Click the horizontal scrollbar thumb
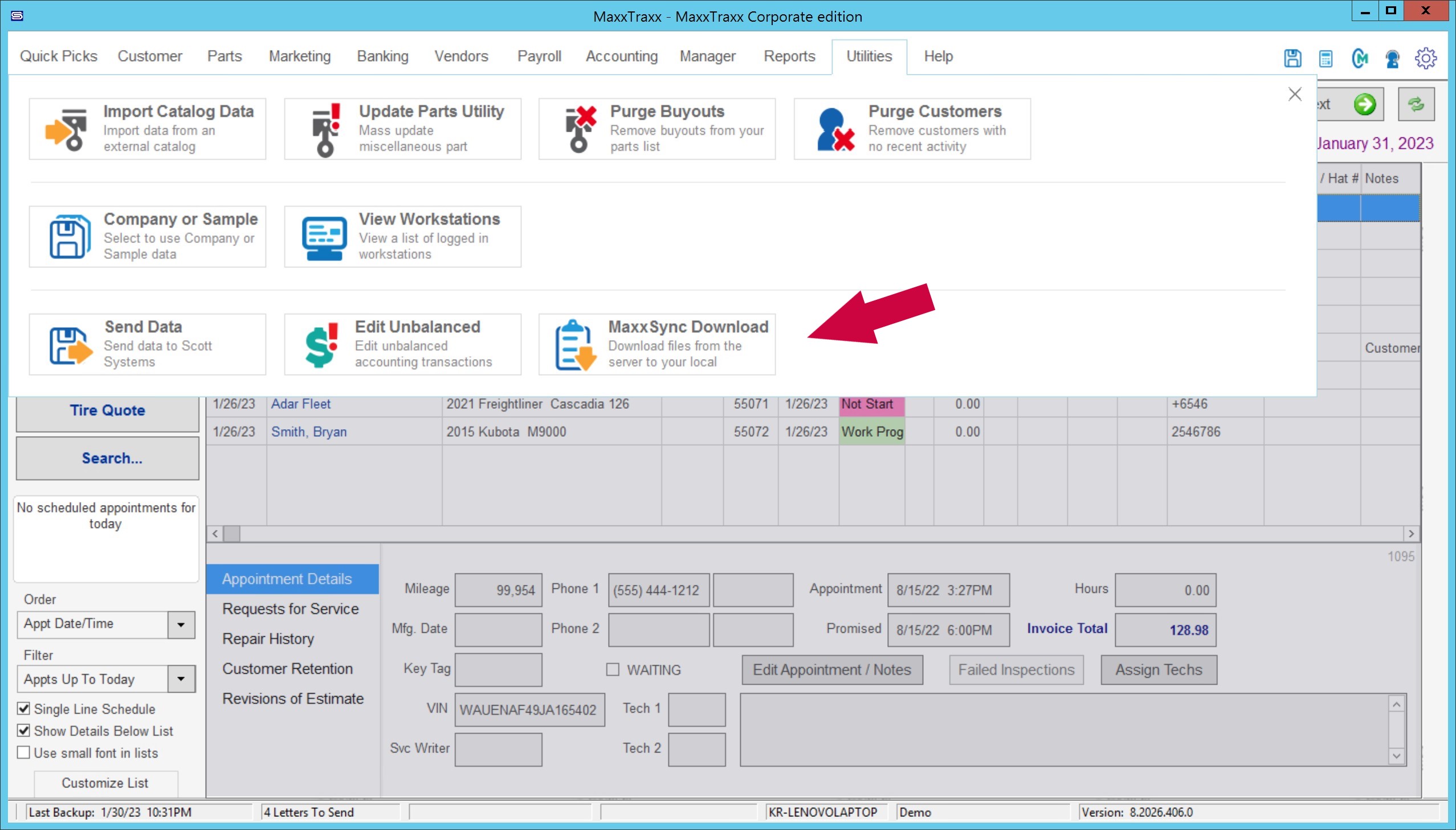This screenshot has height=830, width=1456. point(231,534)
